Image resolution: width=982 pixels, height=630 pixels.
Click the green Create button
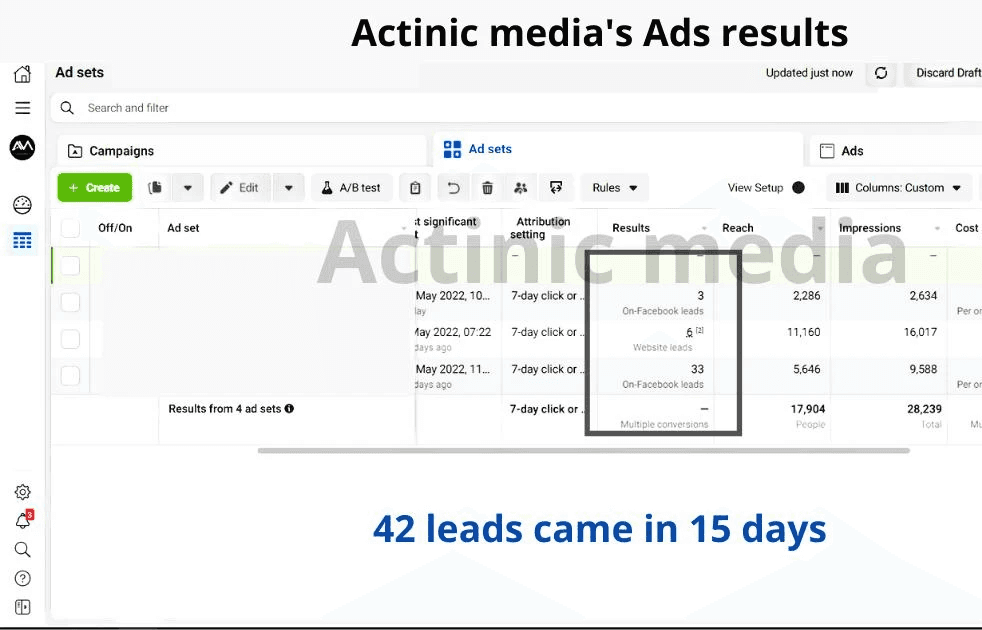pyautogui.click(x=95, y=188)
